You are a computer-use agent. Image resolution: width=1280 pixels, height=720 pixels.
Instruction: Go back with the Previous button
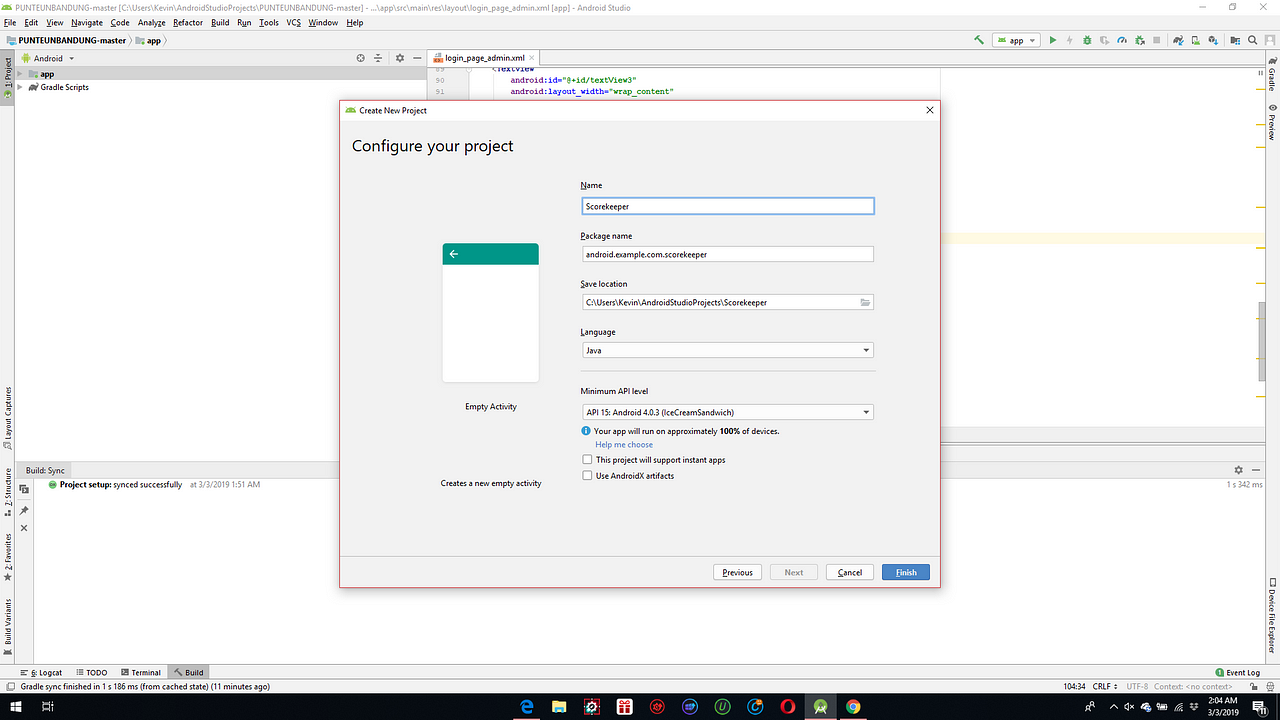pos(737,572)
